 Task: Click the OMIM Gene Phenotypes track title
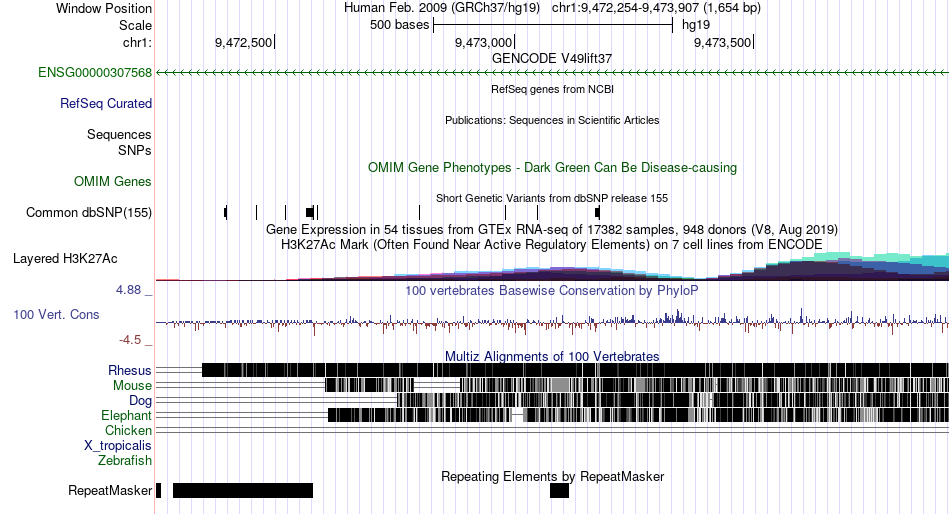point(552,167)
